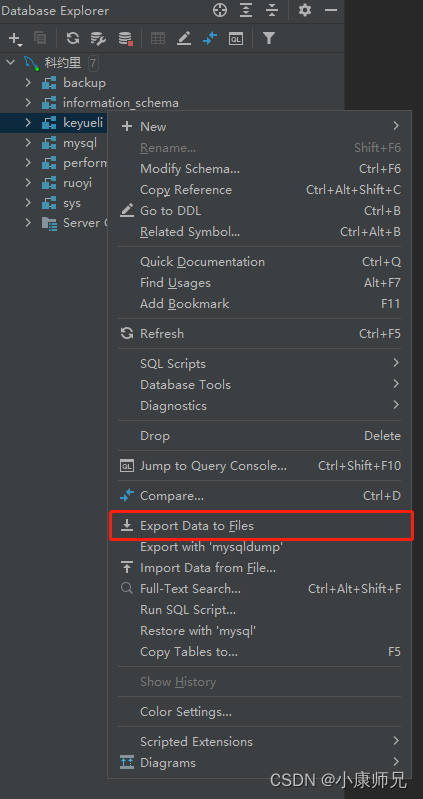Viewport: 423px width, 799px height.
Task: Click the Edit Source pencil icon
Action: [x=183, y=38]
